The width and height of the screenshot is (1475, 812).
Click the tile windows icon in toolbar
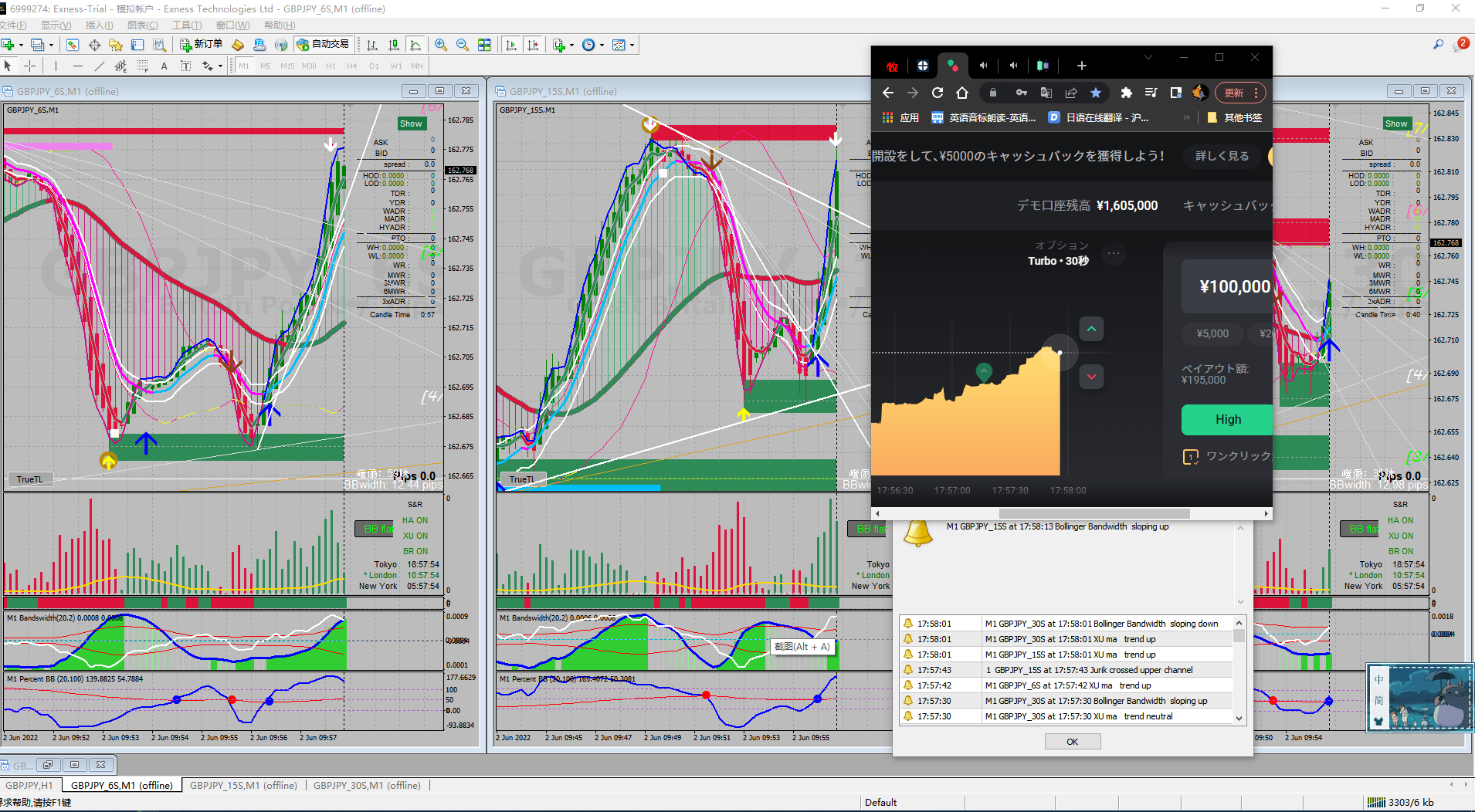(x=484, y=45)
